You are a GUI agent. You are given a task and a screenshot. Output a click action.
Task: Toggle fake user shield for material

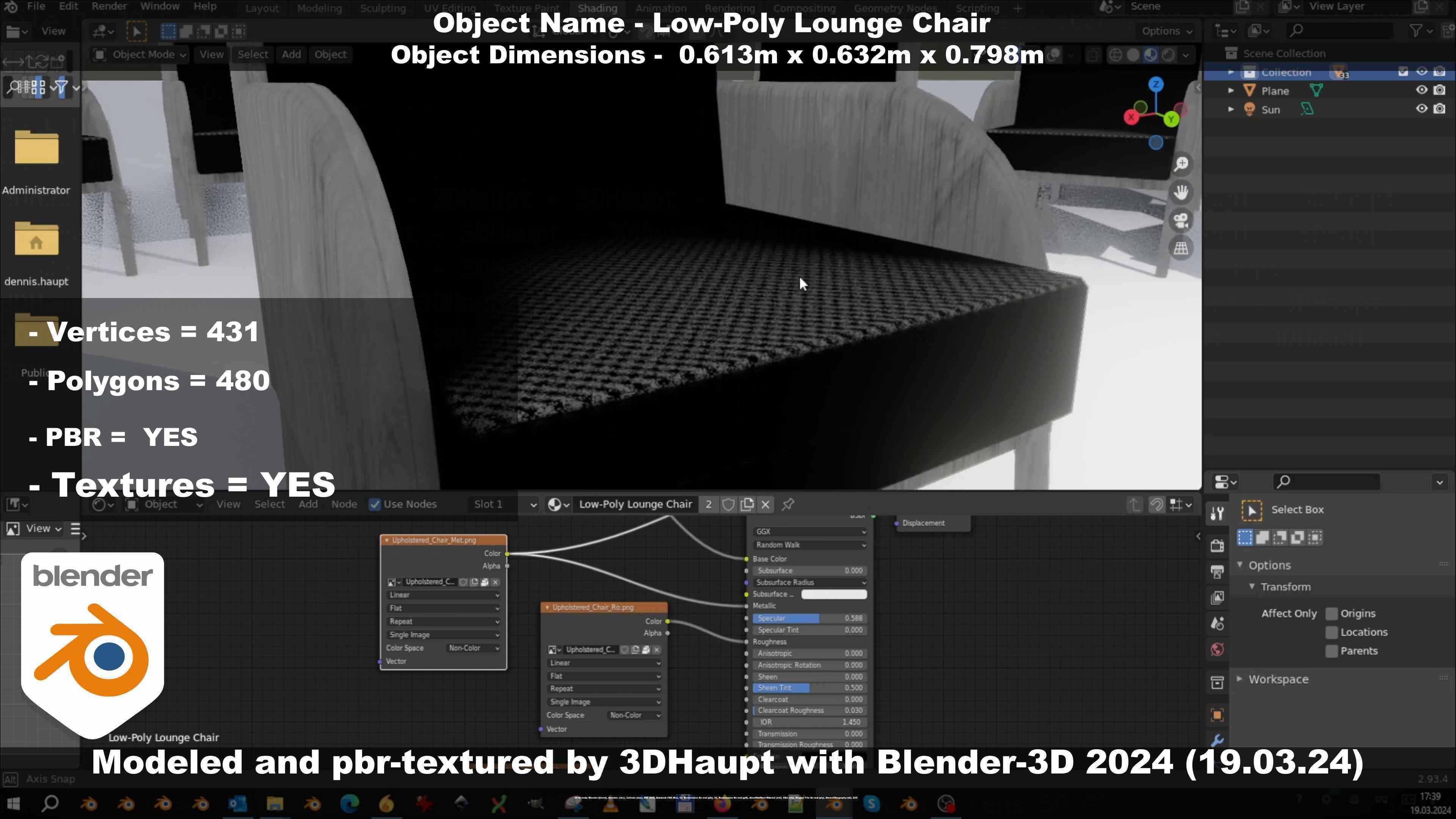tap(728, 505)
